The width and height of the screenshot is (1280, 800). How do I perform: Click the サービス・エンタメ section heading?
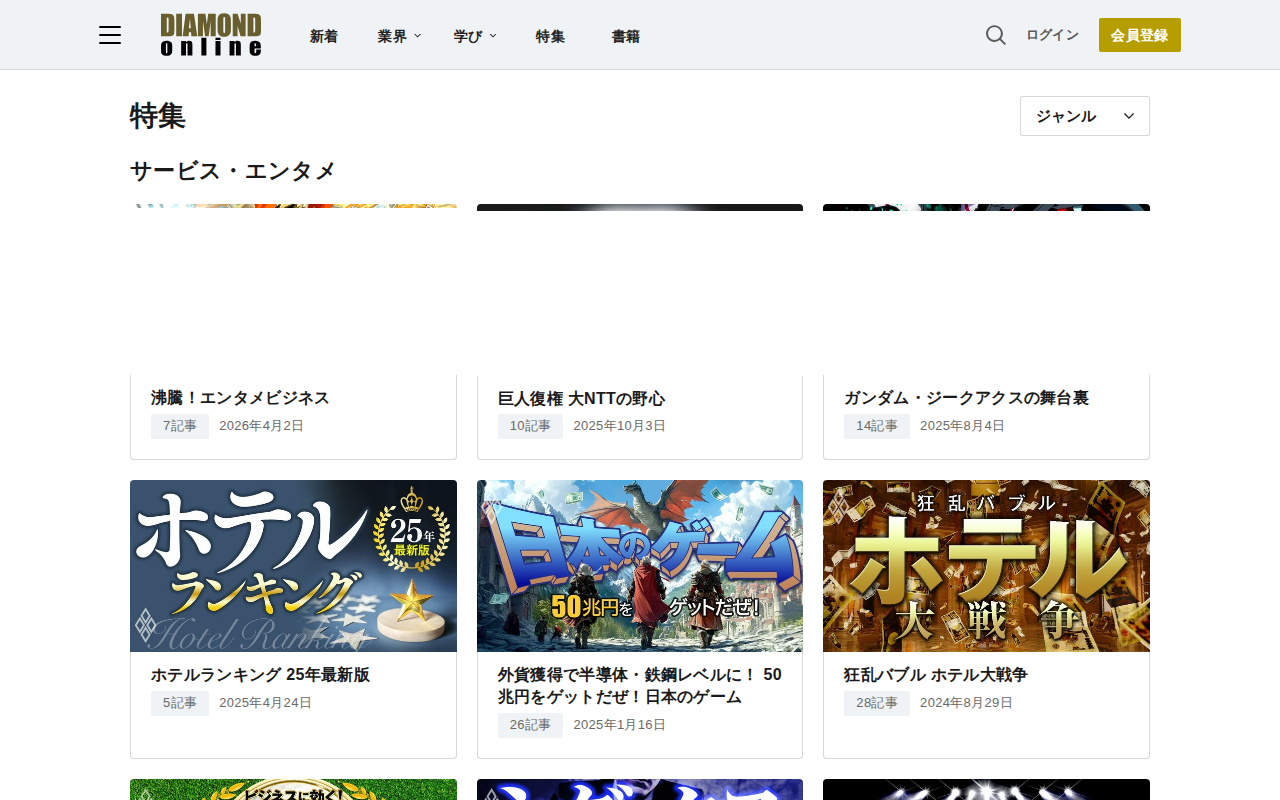tap(233, 171)
